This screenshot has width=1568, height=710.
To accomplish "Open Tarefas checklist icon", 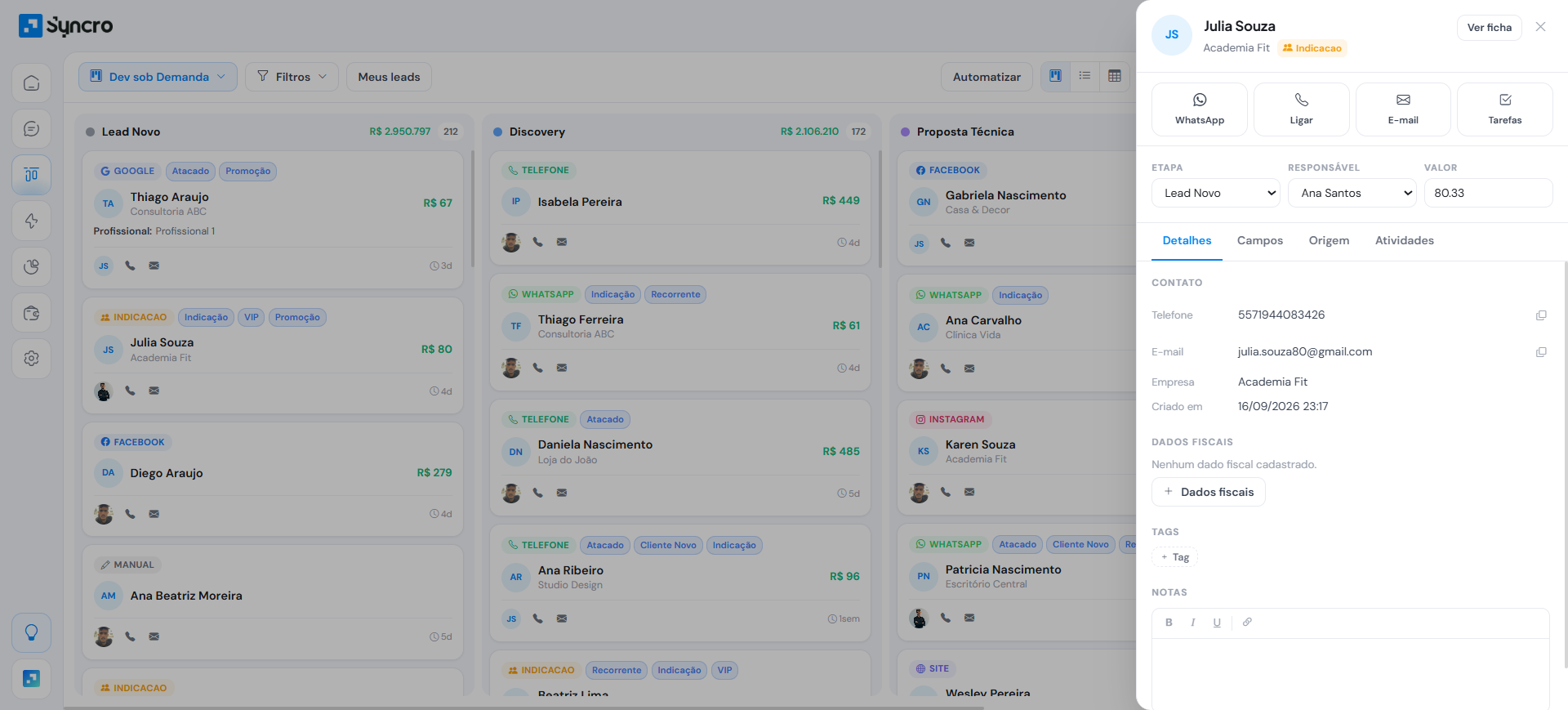I will 1504,109.
